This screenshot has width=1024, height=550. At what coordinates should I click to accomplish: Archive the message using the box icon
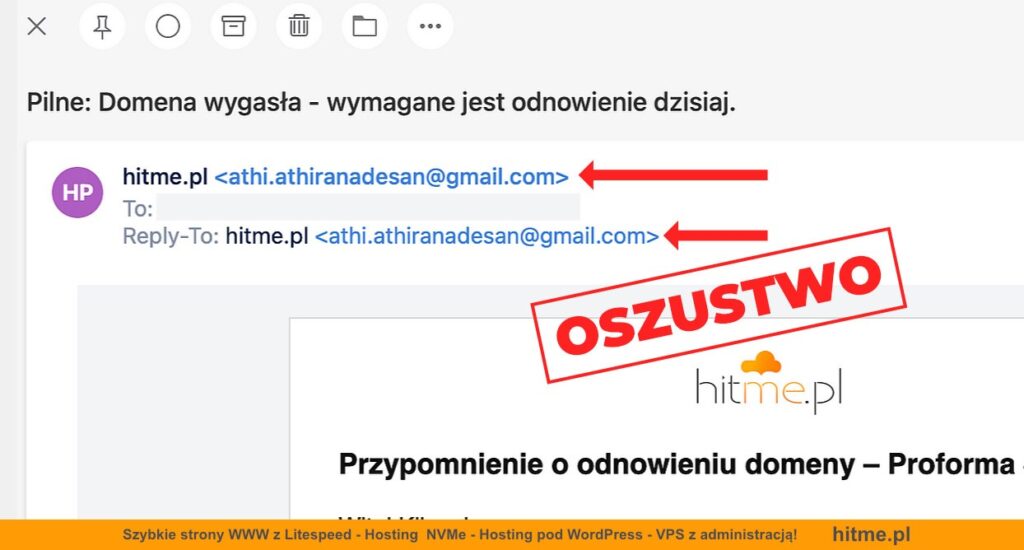(233, 26)
